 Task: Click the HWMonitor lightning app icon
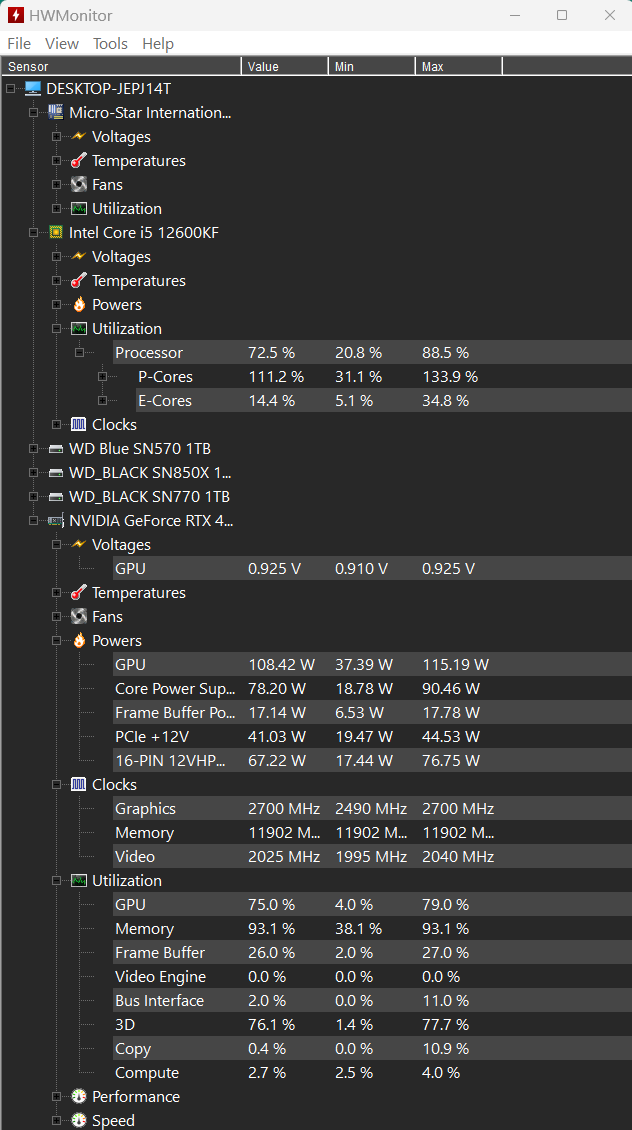pyautogui.click(x=16, y=15)
